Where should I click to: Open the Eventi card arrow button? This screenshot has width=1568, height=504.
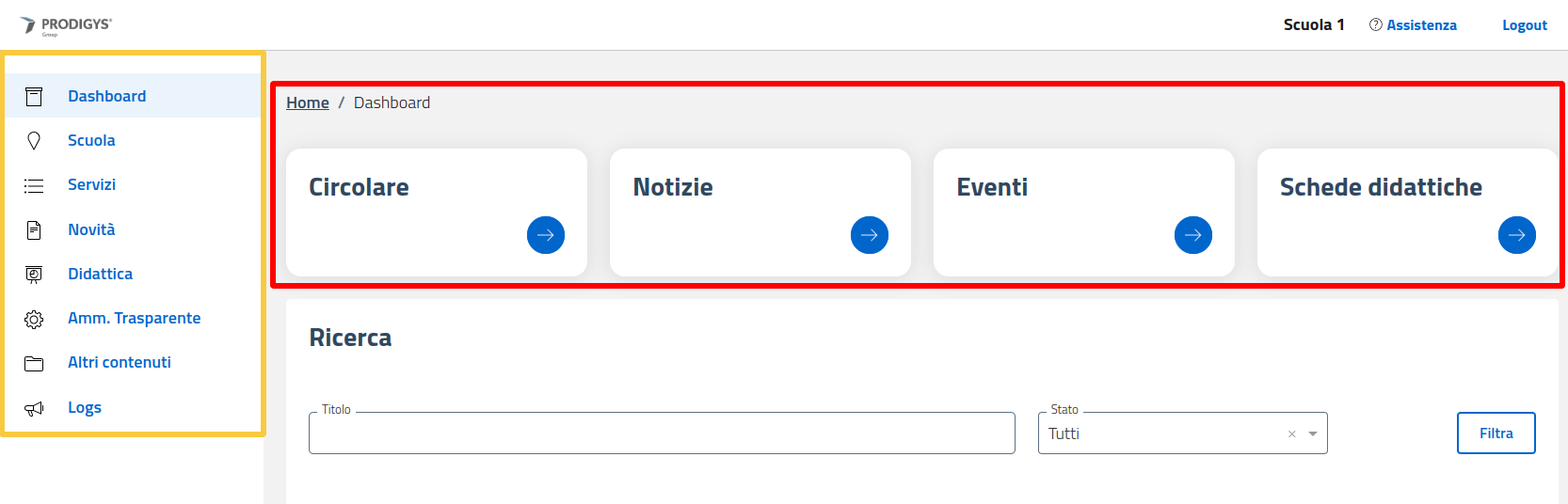pyautogui.click(x=1193, y=235)
